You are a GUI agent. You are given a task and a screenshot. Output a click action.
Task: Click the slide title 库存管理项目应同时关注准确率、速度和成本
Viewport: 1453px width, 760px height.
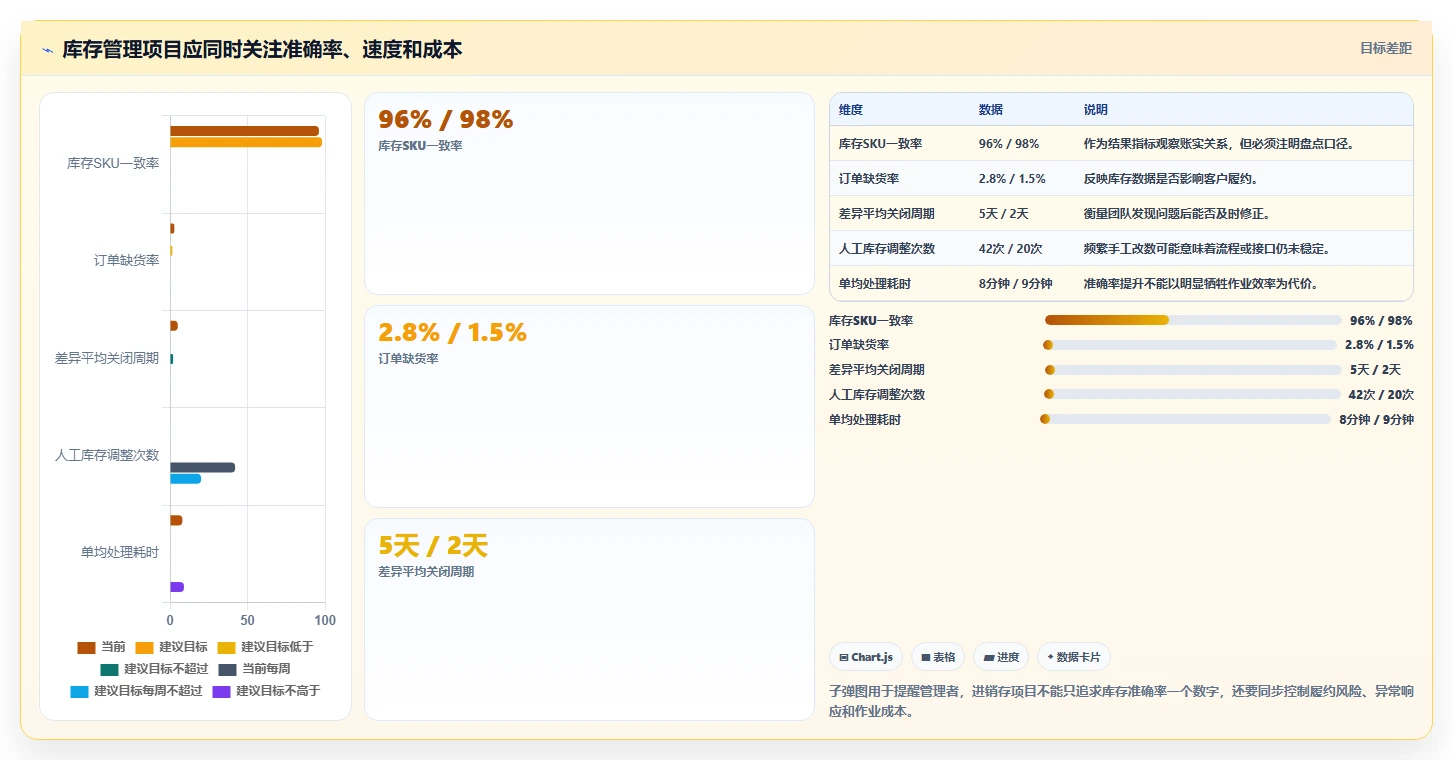262,50
